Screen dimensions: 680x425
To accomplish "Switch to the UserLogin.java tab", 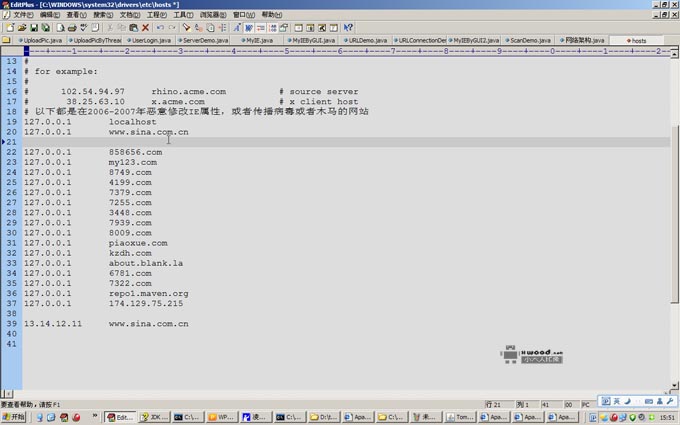I will tap(149, 40).
